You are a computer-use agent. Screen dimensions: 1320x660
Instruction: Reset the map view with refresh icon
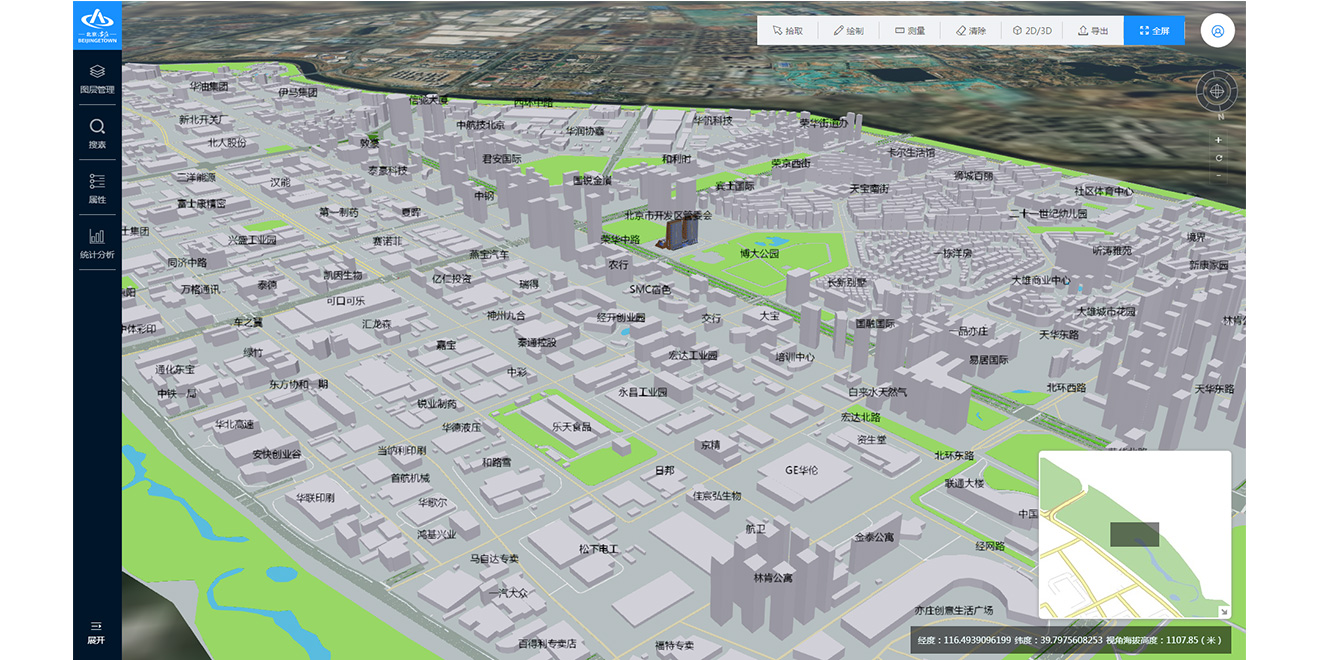1219,158
